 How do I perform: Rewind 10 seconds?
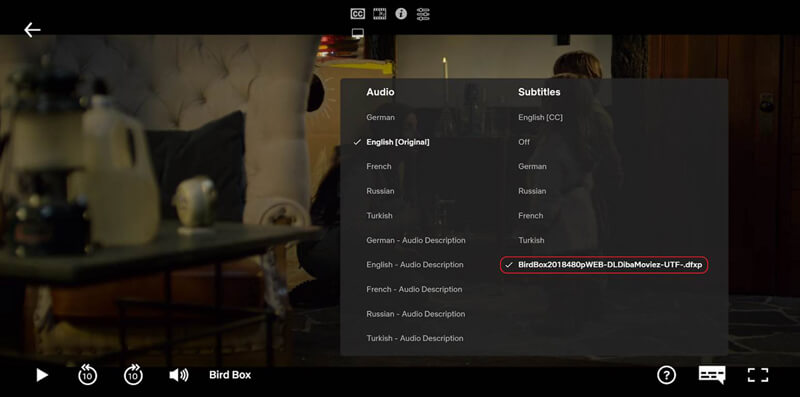(x=87, y=375)
